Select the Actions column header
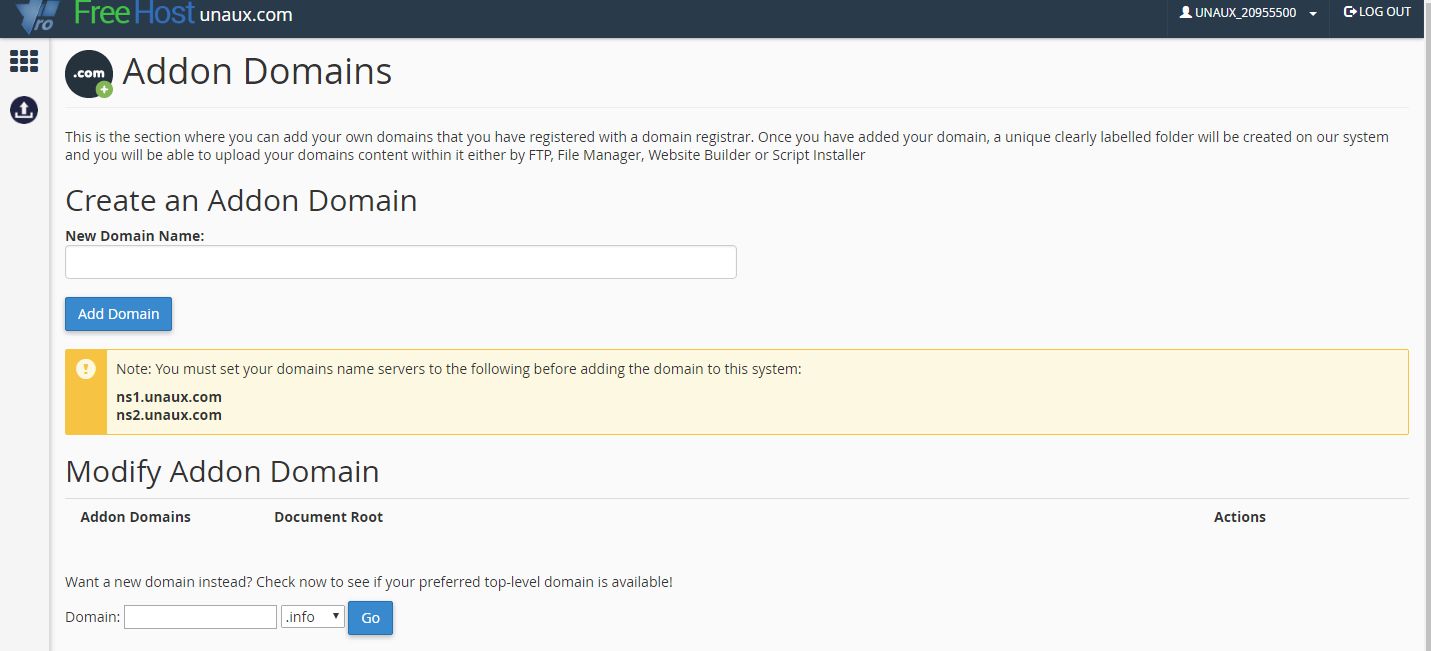1431x651 pixels. click(x=1240, y=517)
